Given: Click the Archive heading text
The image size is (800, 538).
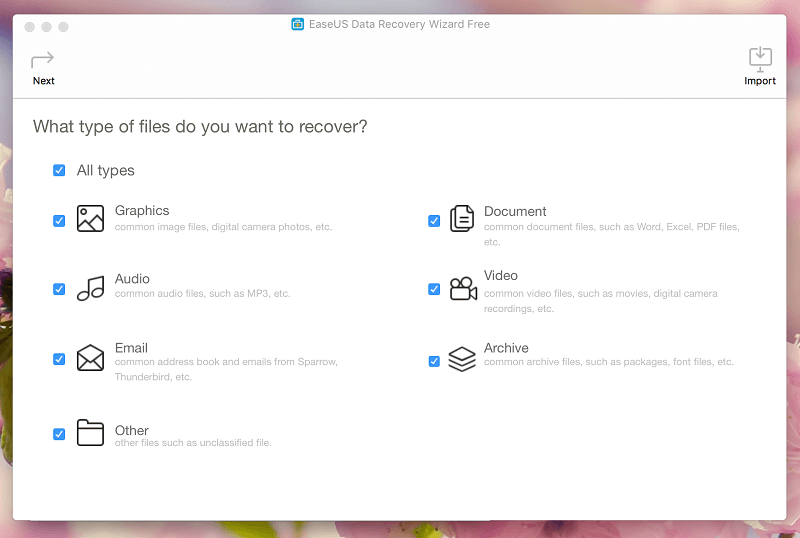Looking at the screenshot, I should (506, 348).
